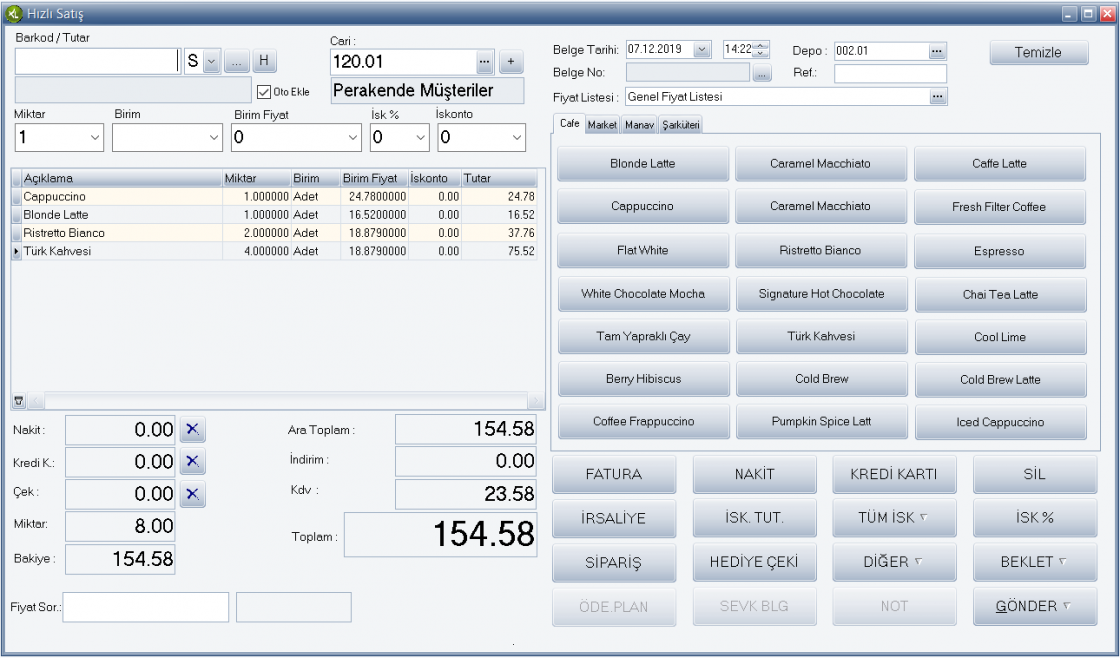Open barcode lookup ellipsis button
Image resolution: width=1120 pixels, height=658 pixels.
coord(236,61)
